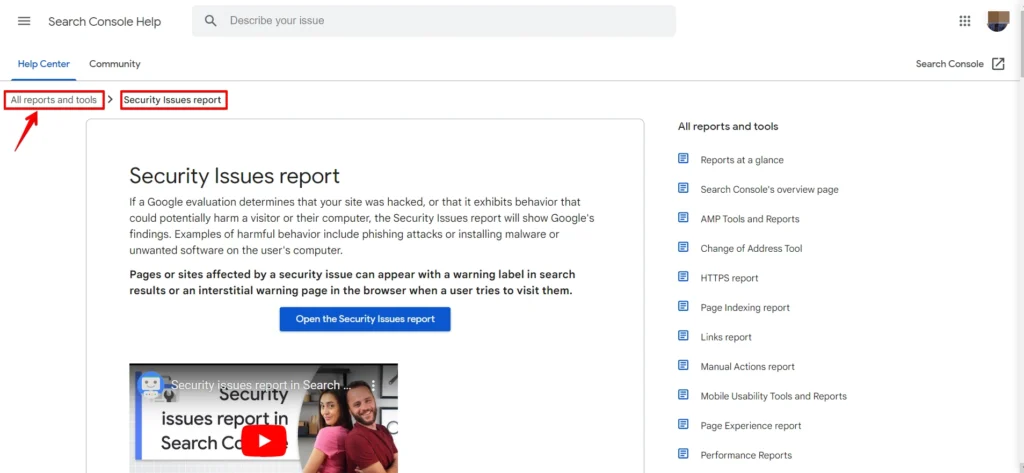Image resolution: width=1024 pixels, height=473 pixels.
Task: Click document icon beside AMP Tools and Reports
Action: 683,218
